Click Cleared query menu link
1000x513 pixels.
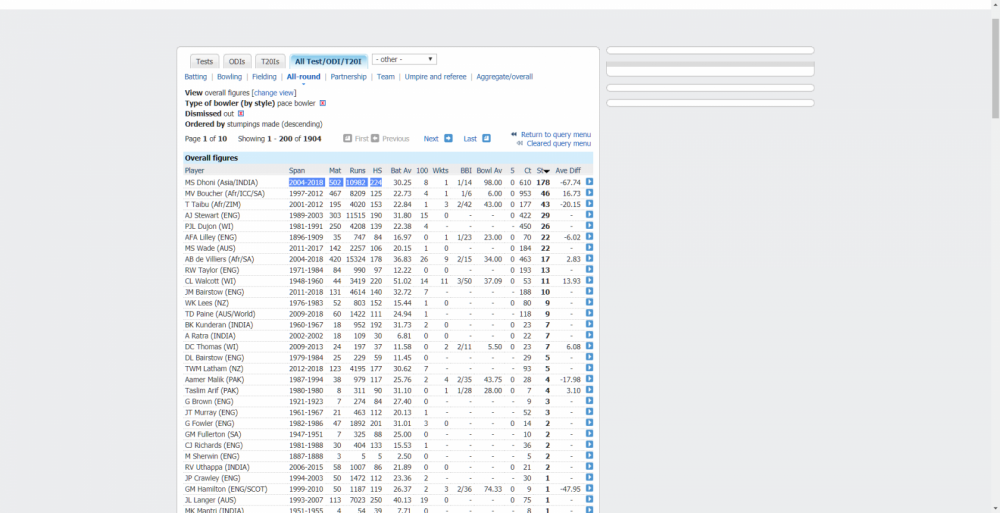coord(559,144)
